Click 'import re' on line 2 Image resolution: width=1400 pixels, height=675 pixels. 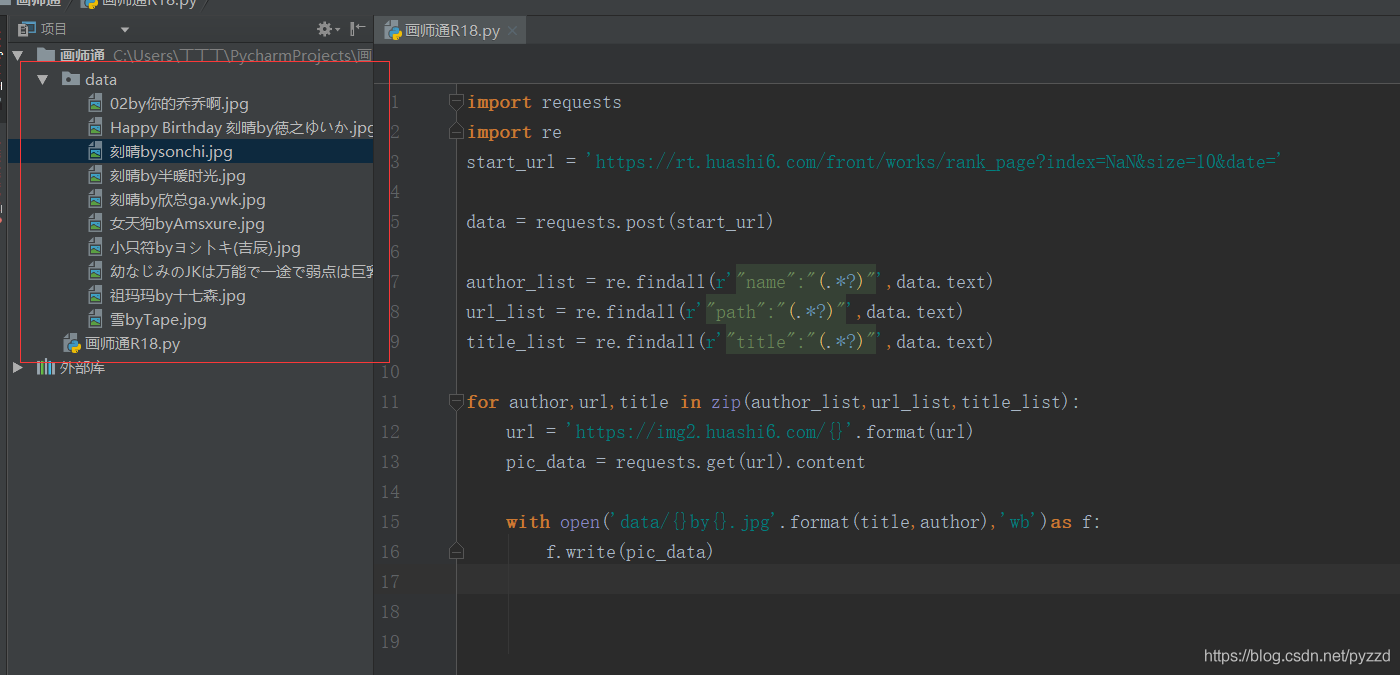point(514,132)
